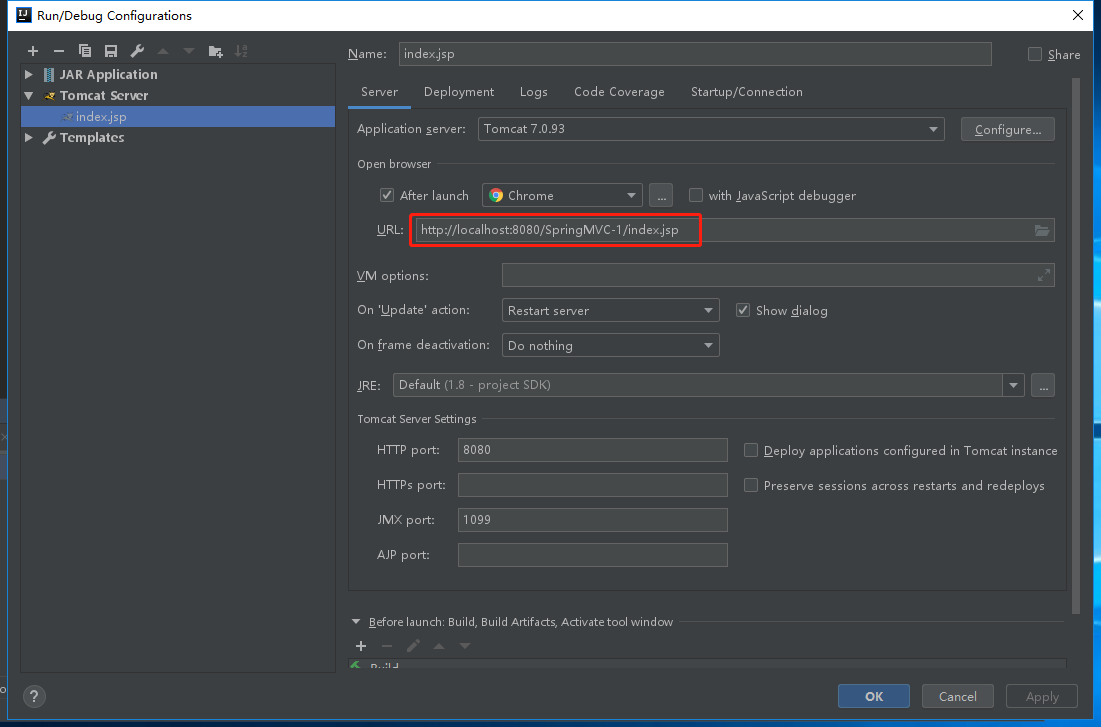Click the Cancel button
This screenshot has height=727, width=1101.
[x=958, y=696]
